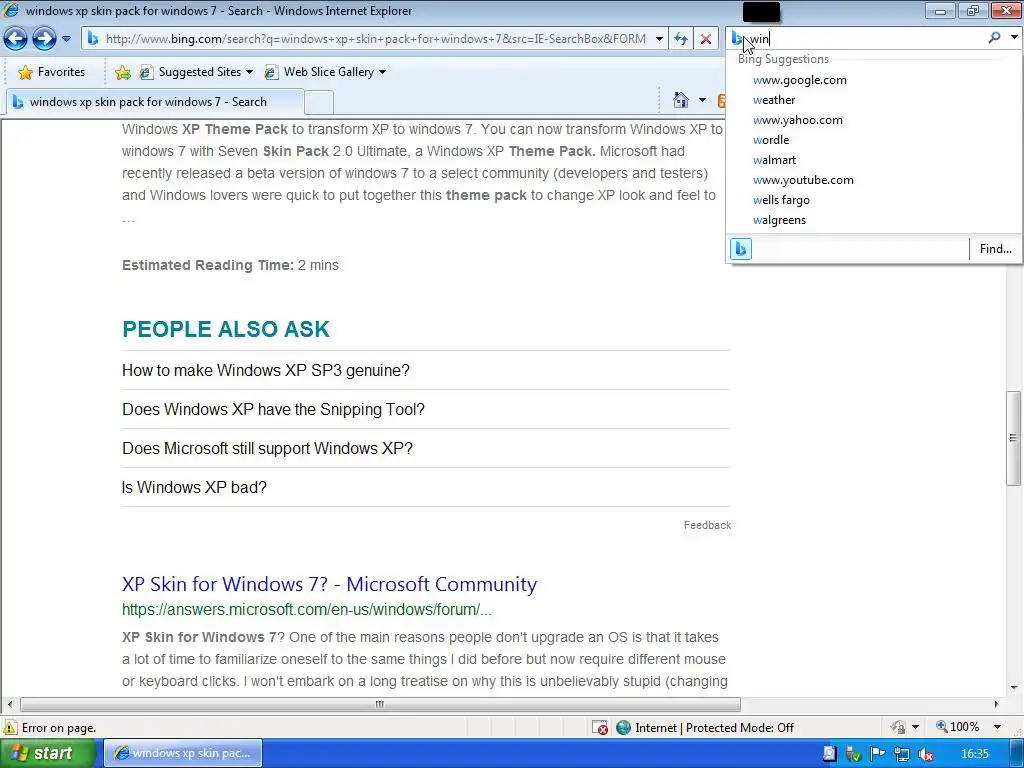Open the search provider dropdown arrow
1024x768 pixels.
coord(1014,38)
